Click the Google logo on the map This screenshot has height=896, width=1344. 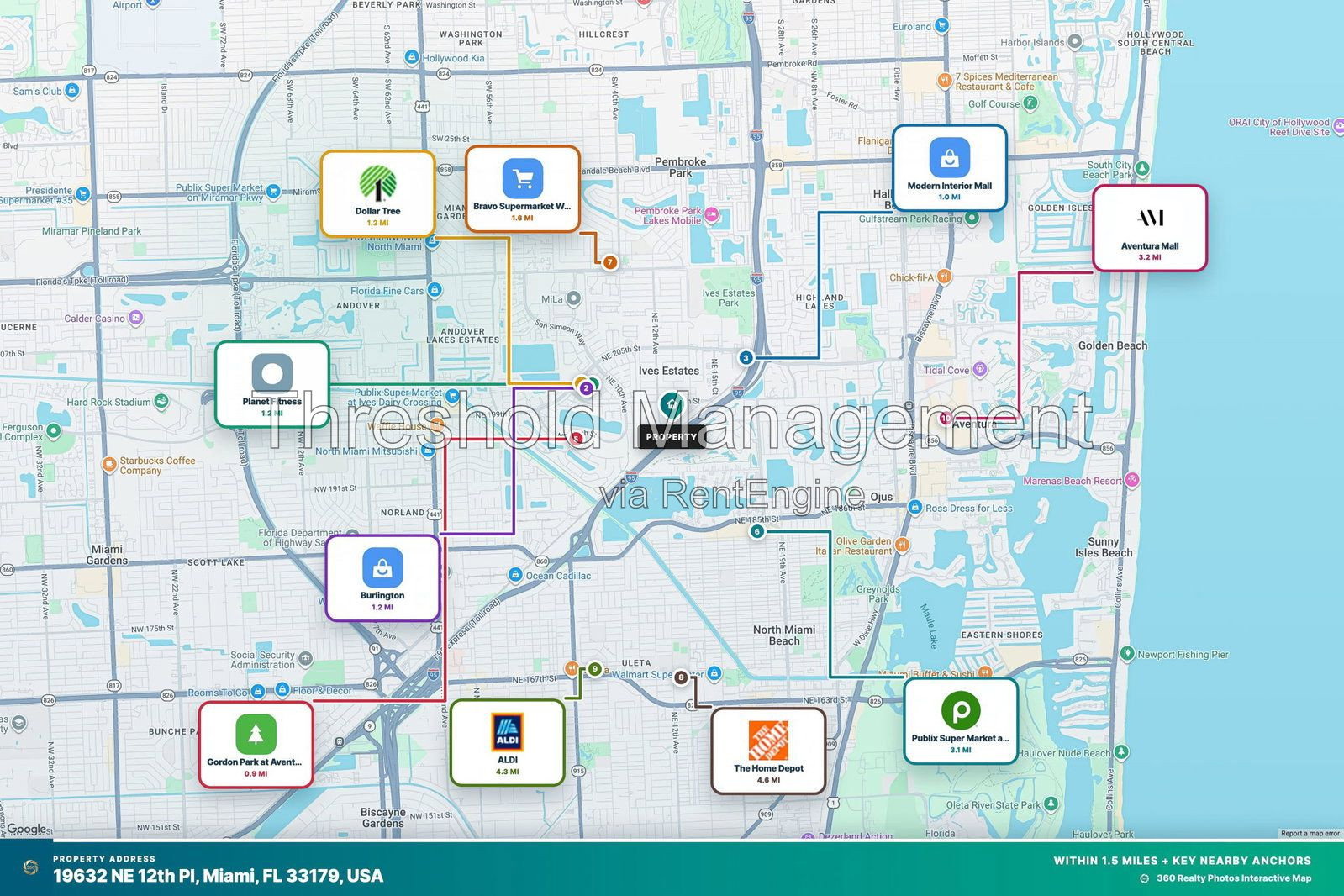pos(27,829)
